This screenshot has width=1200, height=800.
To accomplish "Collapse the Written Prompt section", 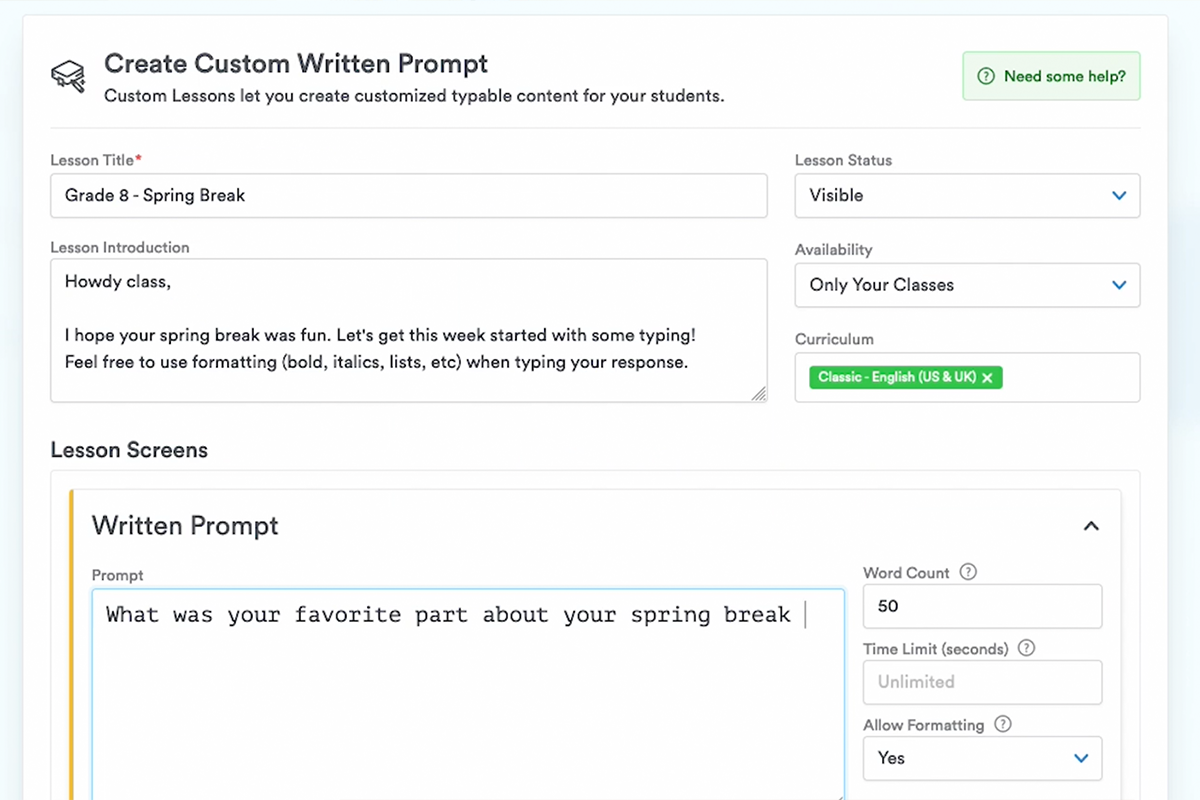I will [1091, 526].
